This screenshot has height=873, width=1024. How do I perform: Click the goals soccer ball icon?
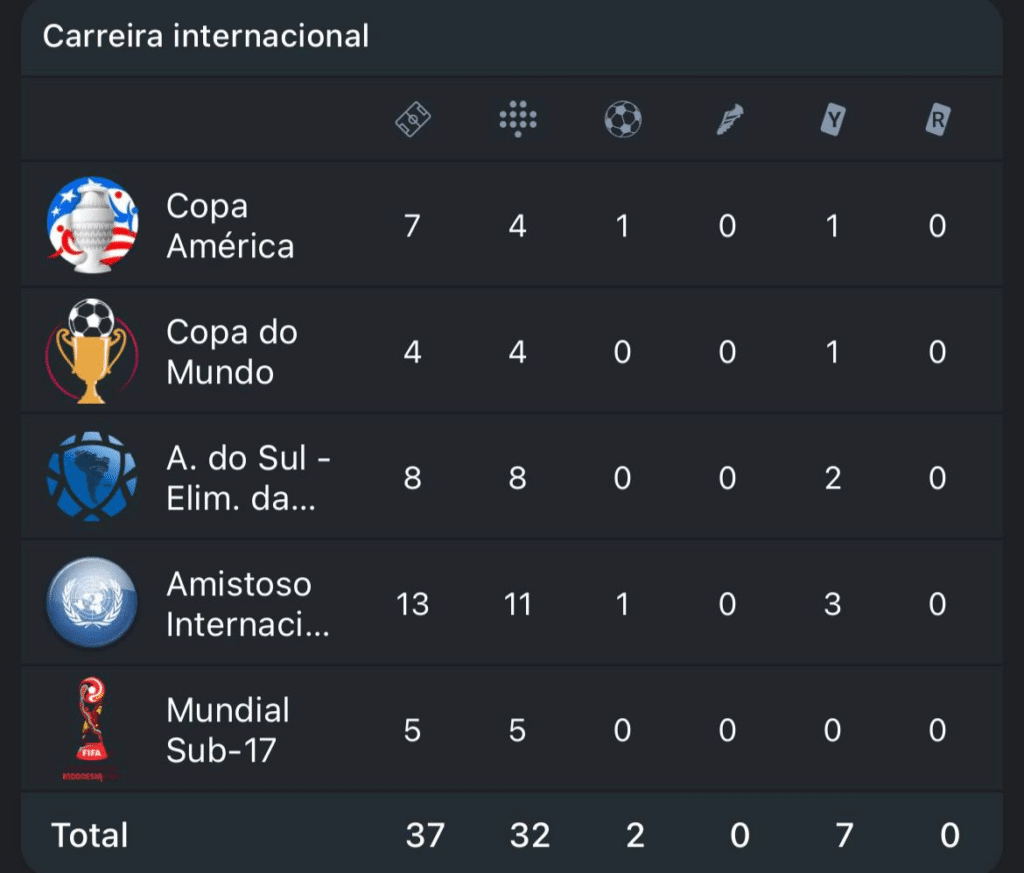pyautogui.click(x=623, y=121)
